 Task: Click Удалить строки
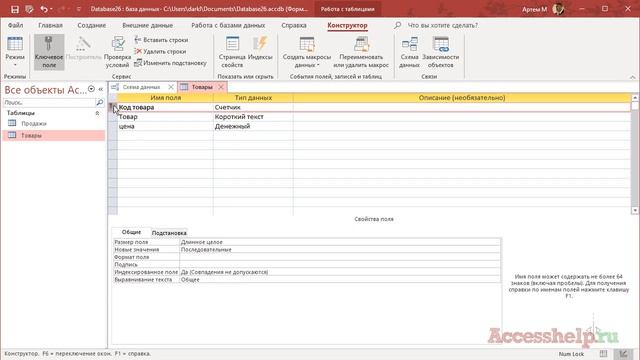point(160,51)
